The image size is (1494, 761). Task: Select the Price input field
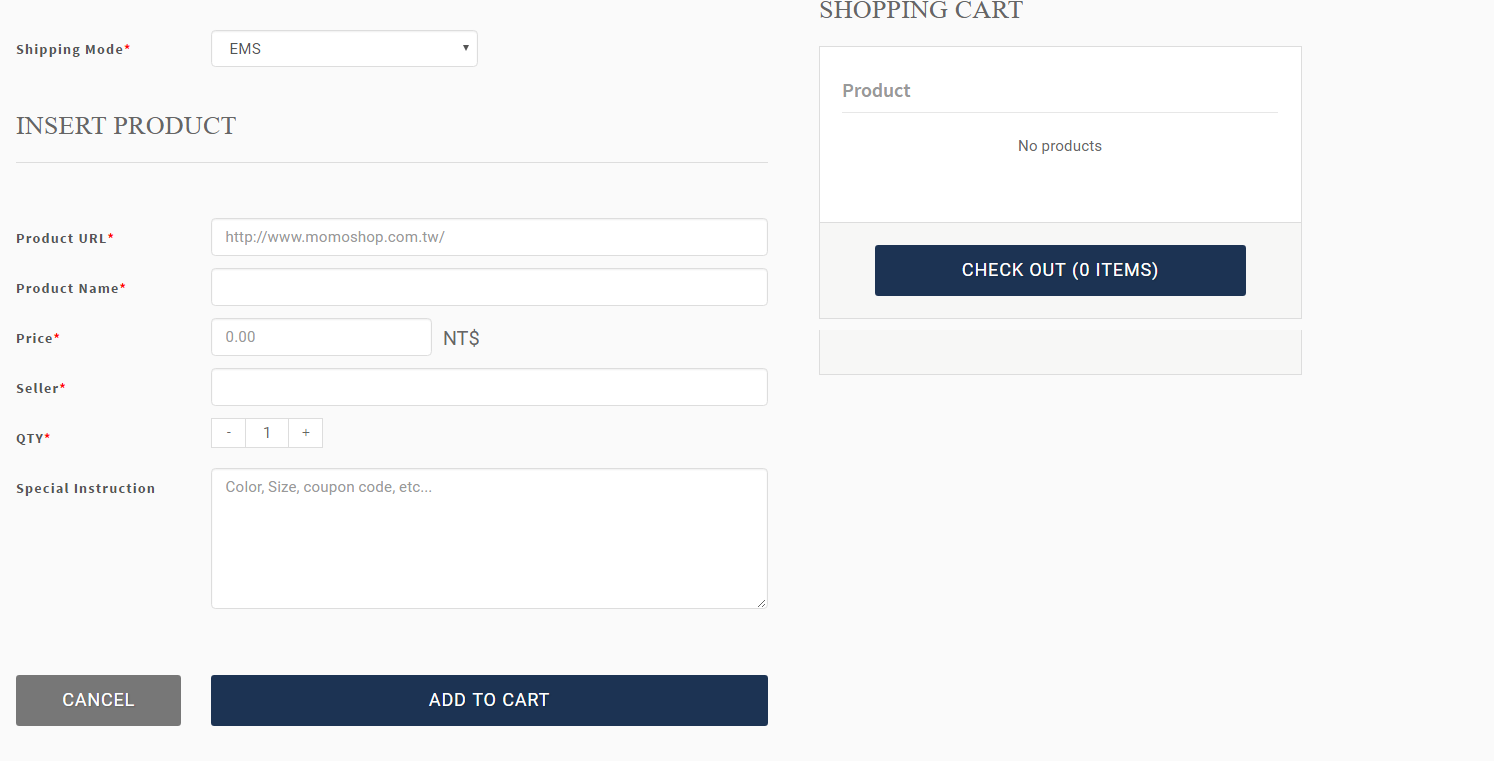[321, 337]
